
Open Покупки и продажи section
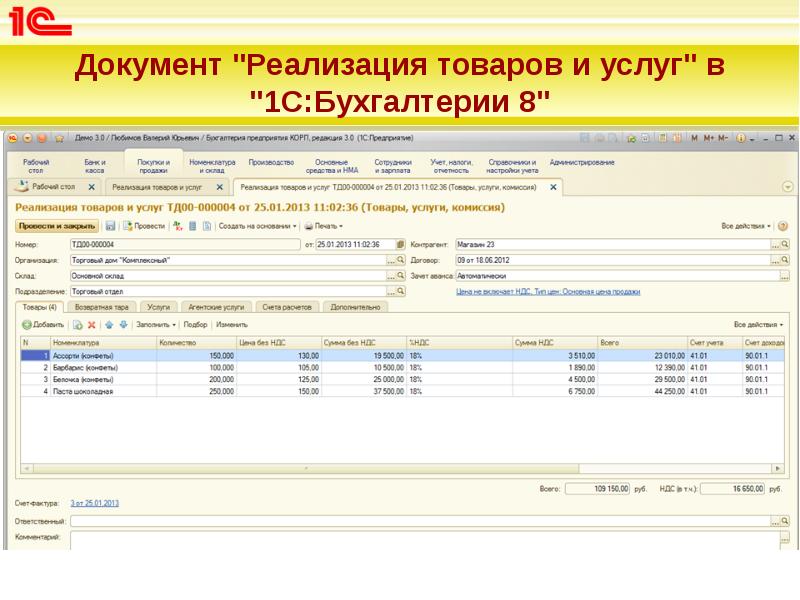(153, 166)
